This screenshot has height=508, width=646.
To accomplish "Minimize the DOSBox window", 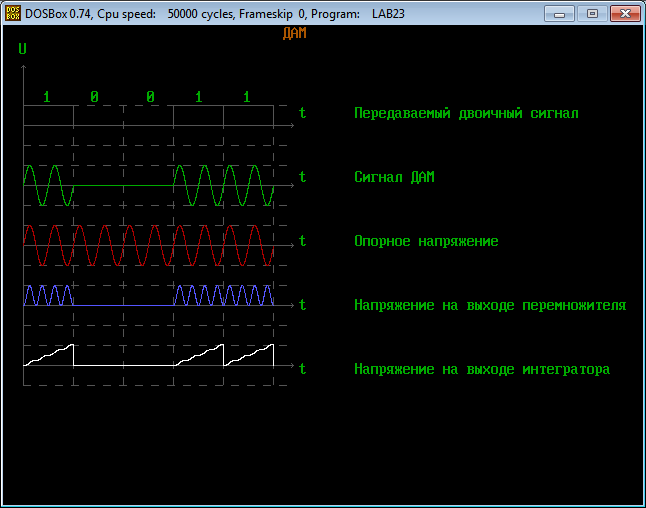I will (559, 14).
